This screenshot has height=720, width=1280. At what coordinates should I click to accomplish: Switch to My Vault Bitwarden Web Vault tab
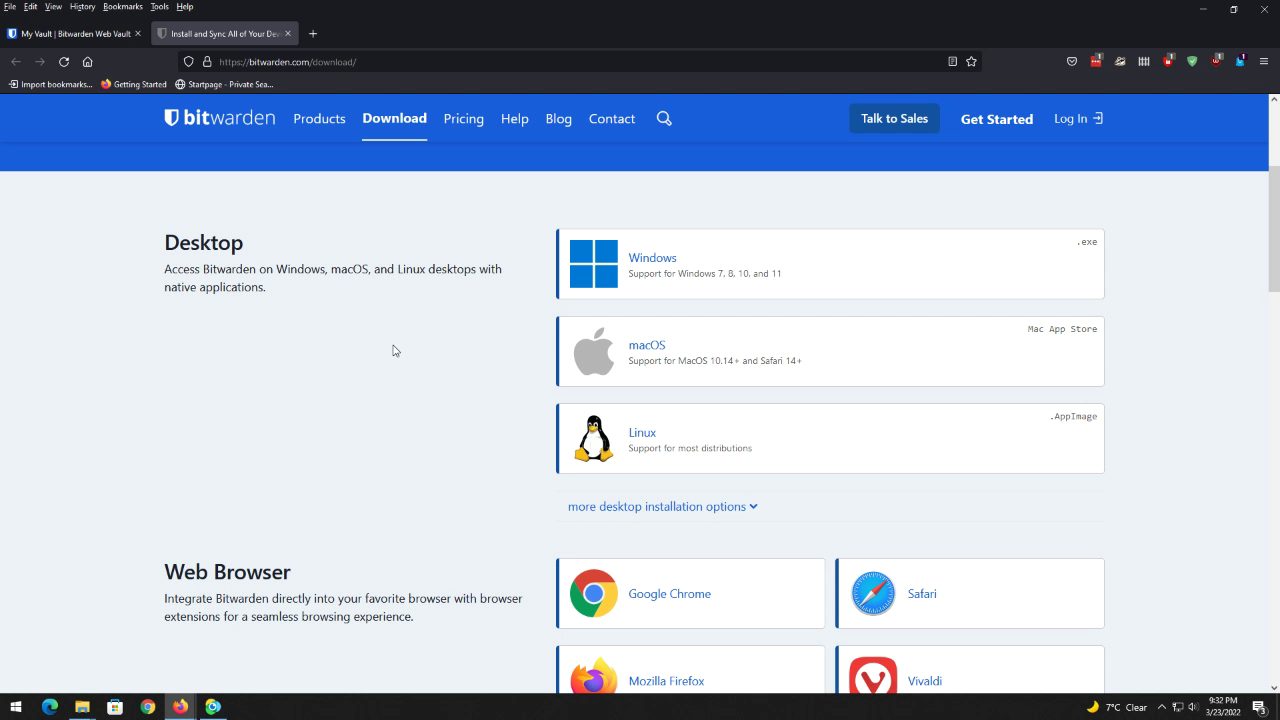tap(70, 34)
